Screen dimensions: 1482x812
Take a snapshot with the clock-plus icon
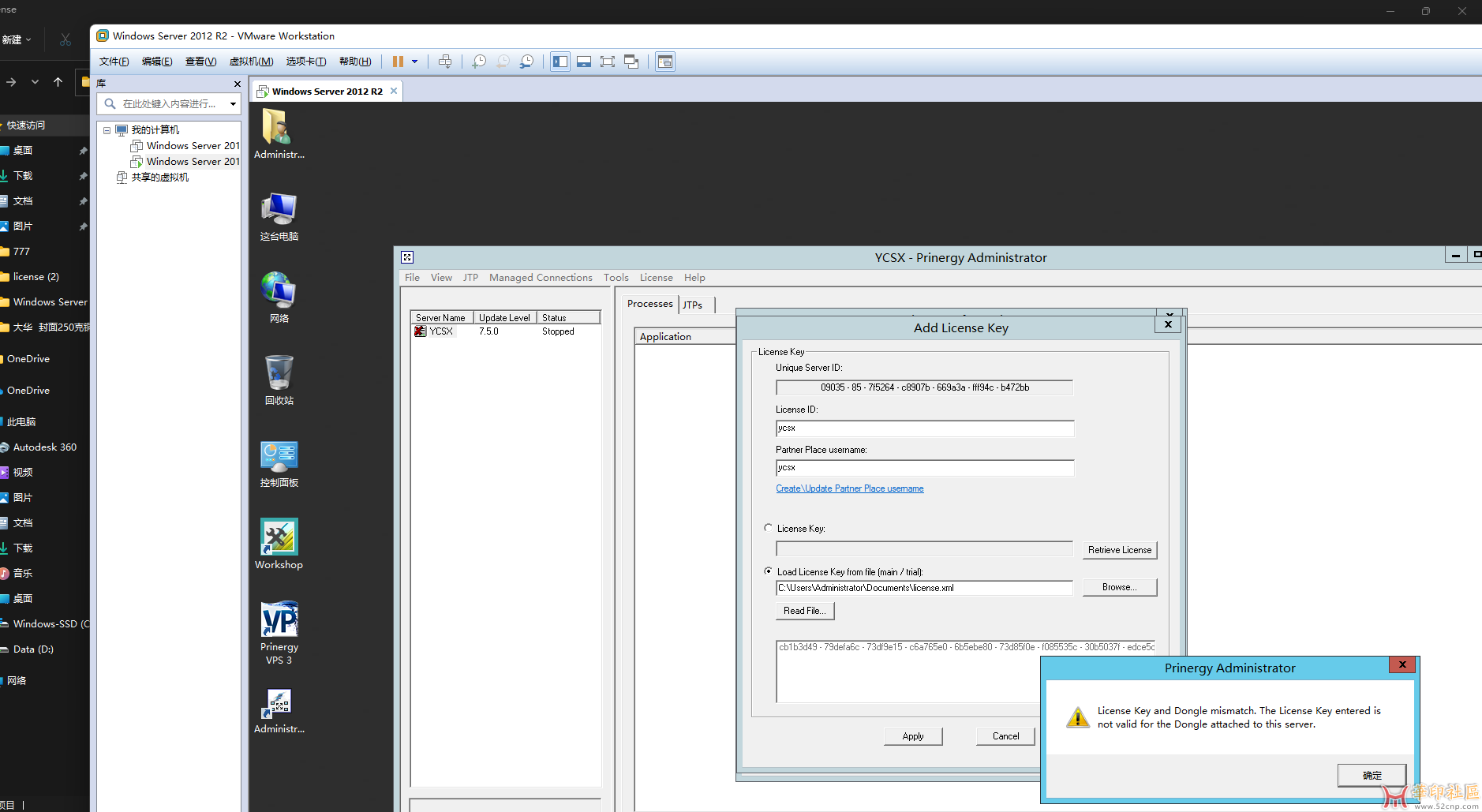tap(479, 62)
